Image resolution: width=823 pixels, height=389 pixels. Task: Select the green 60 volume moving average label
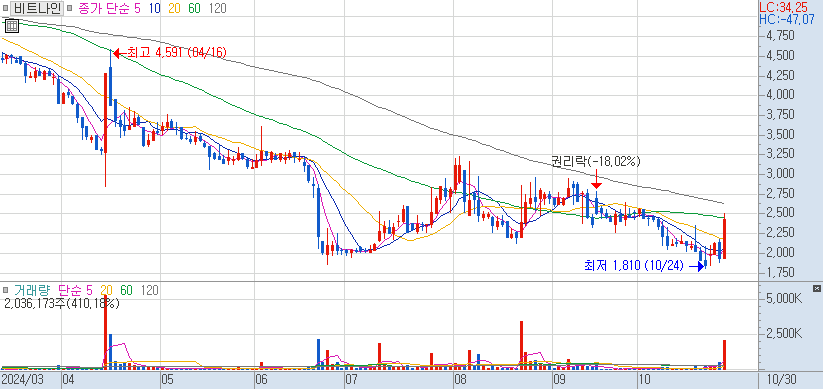[x=126, y=290]
